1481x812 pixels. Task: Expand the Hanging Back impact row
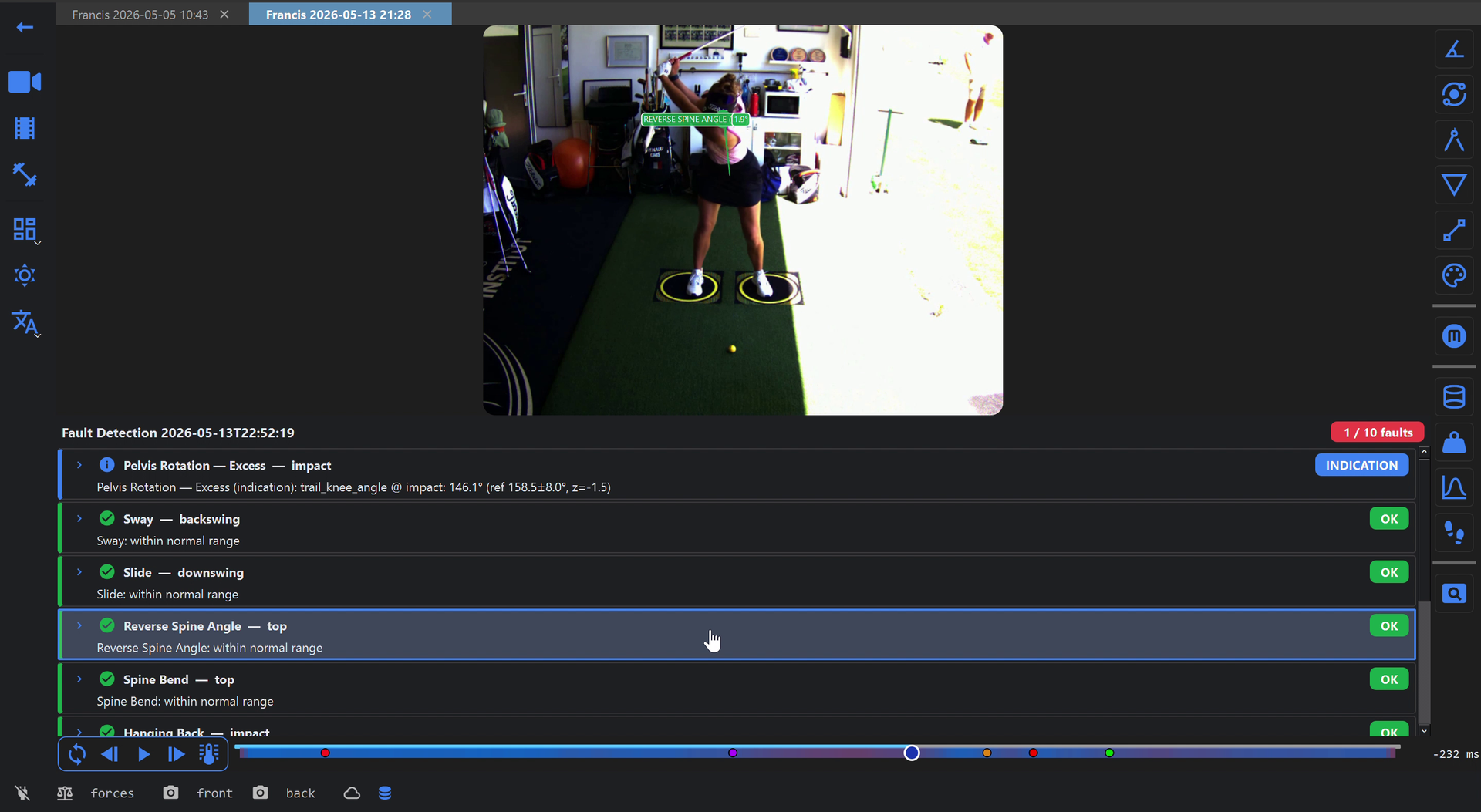(79, 731)
